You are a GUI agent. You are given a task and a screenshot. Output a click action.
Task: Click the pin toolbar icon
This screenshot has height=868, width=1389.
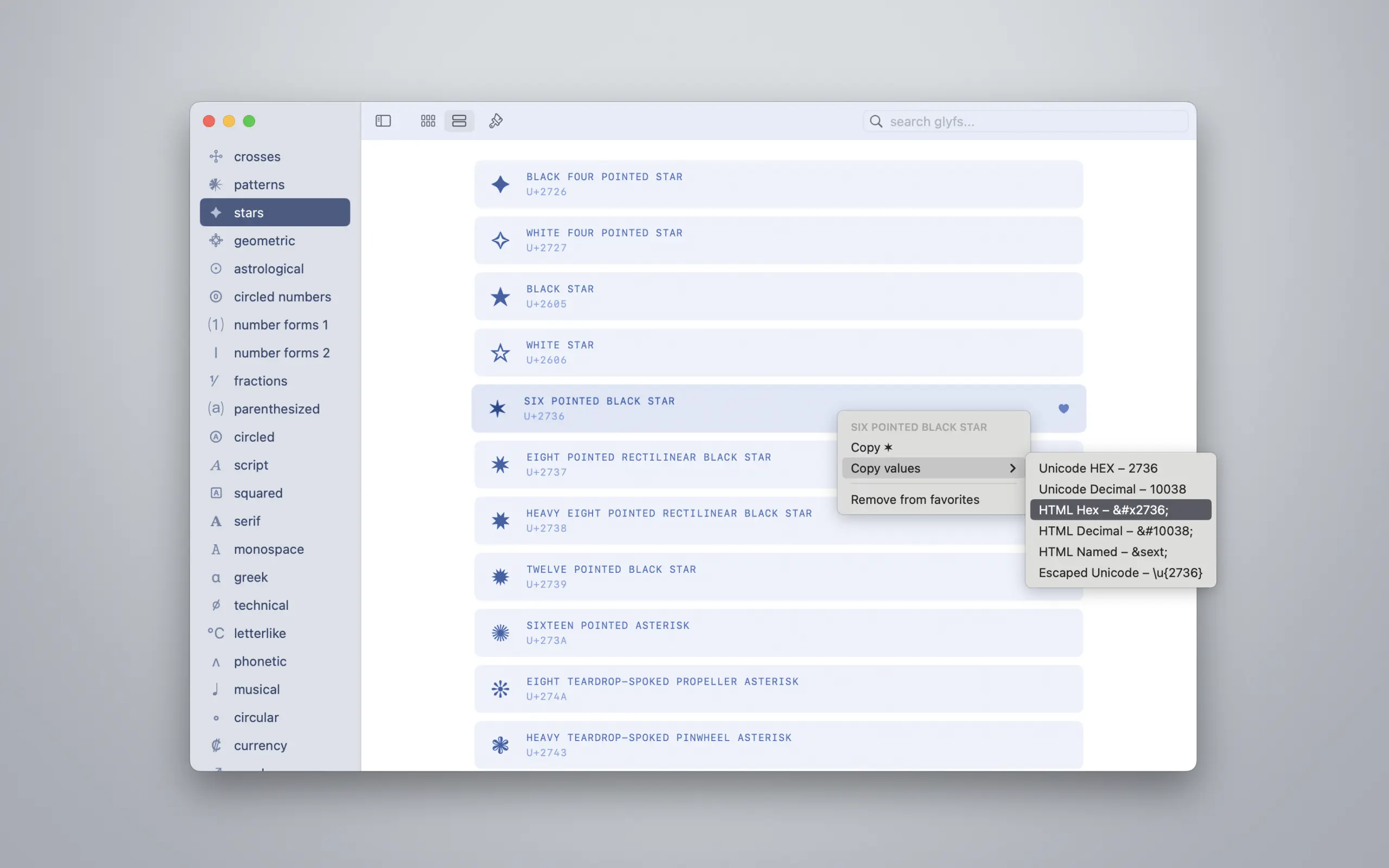tap(496, 120)
